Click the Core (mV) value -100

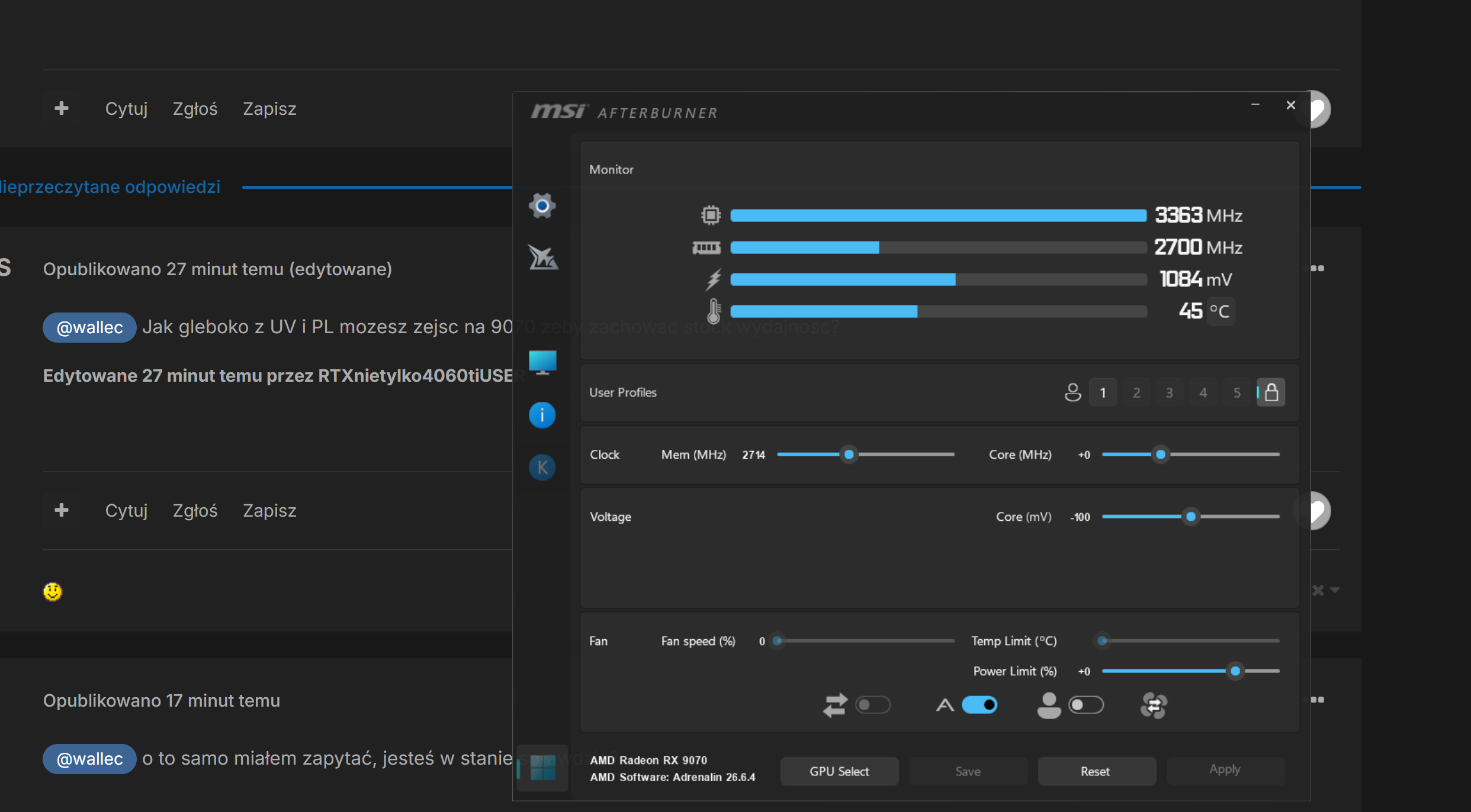(1080, 517)
